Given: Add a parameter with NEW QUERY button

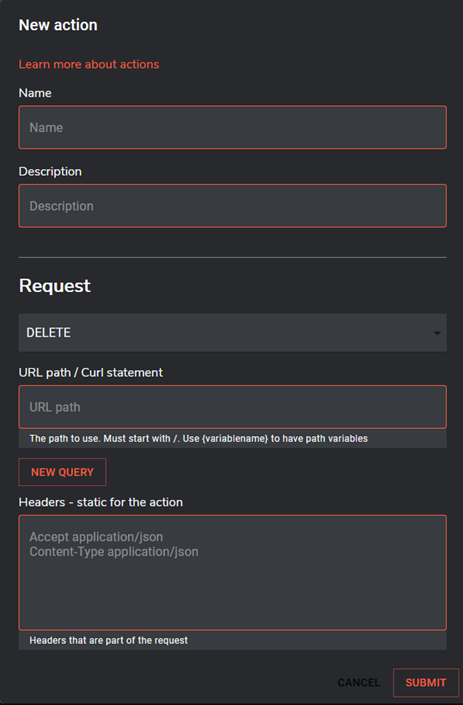Looking at the screenshot, I should [x=62, y=472].
